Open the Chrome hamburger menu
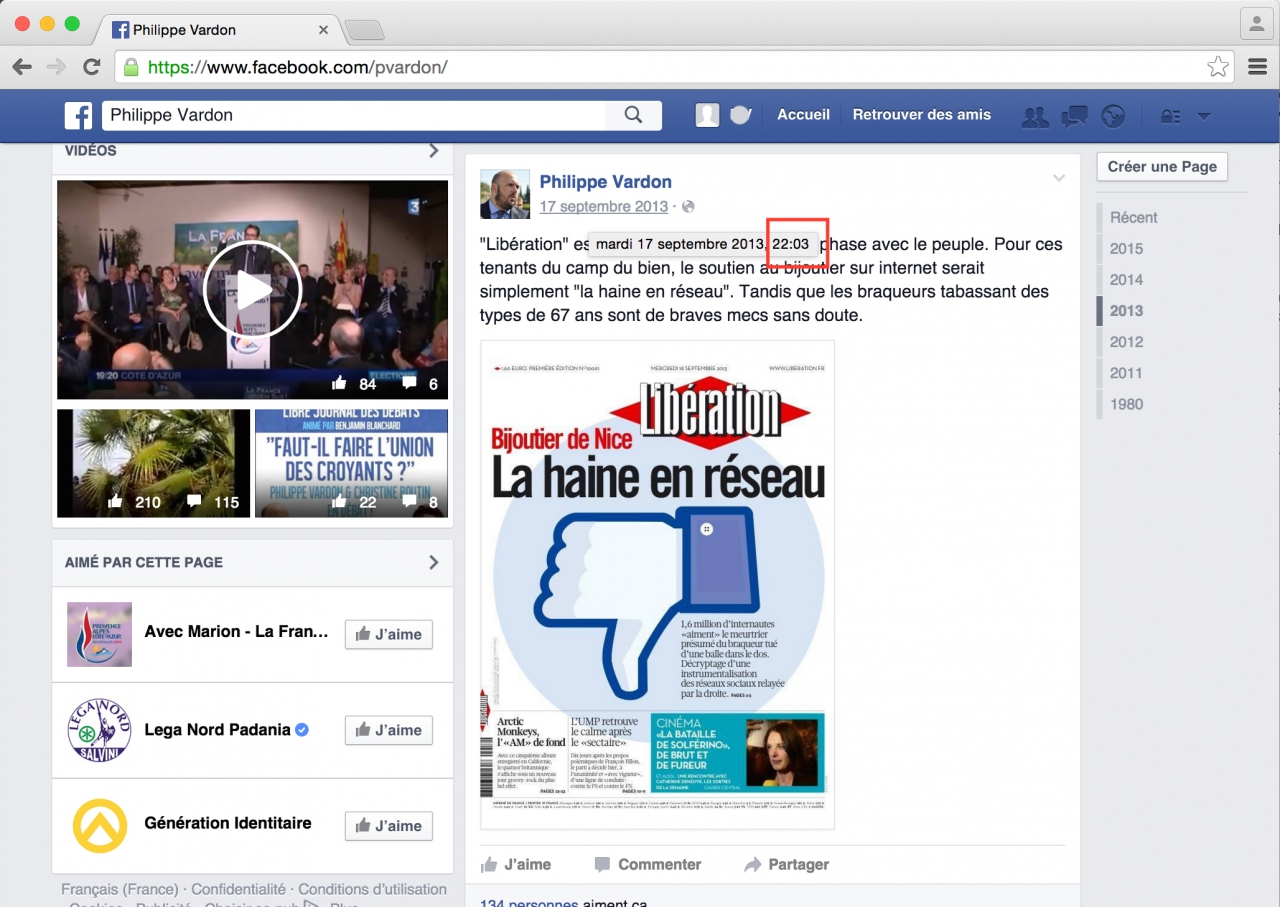The height and width of the screenshot is (907, 1280). coord(1257,67)
